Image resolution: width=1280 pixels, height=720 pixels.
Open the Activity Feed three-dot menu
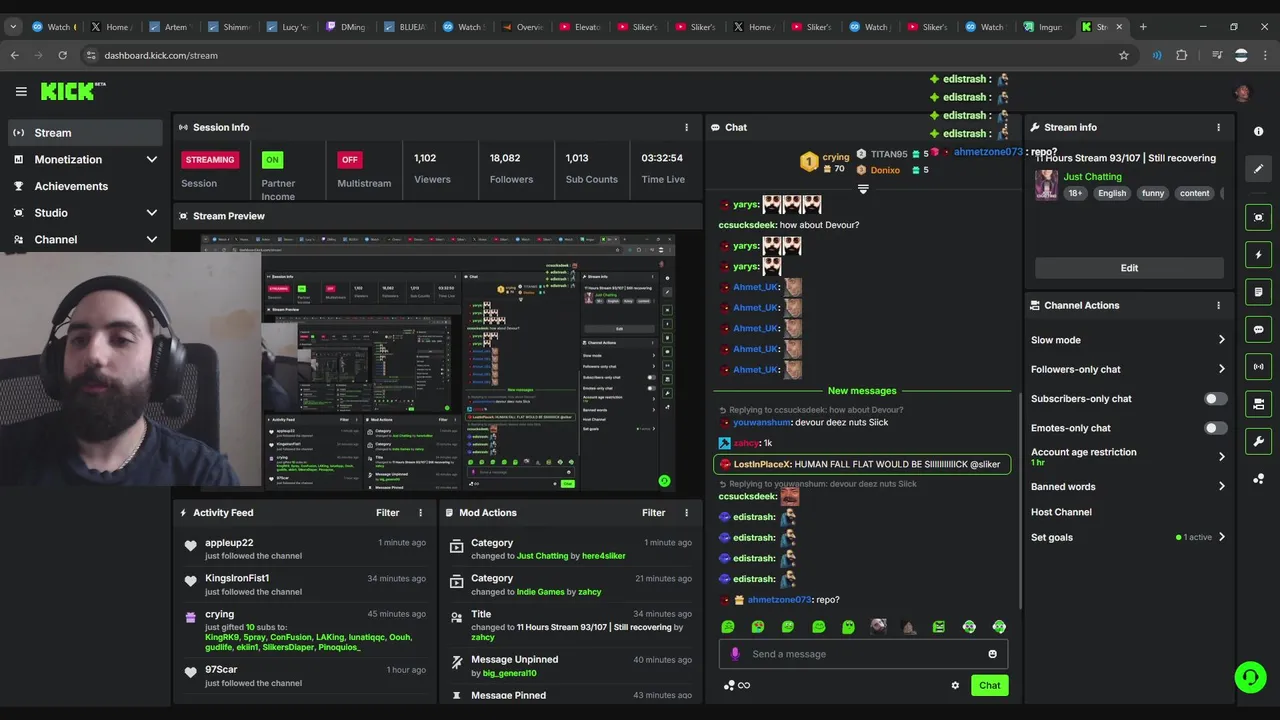[420, 512]
